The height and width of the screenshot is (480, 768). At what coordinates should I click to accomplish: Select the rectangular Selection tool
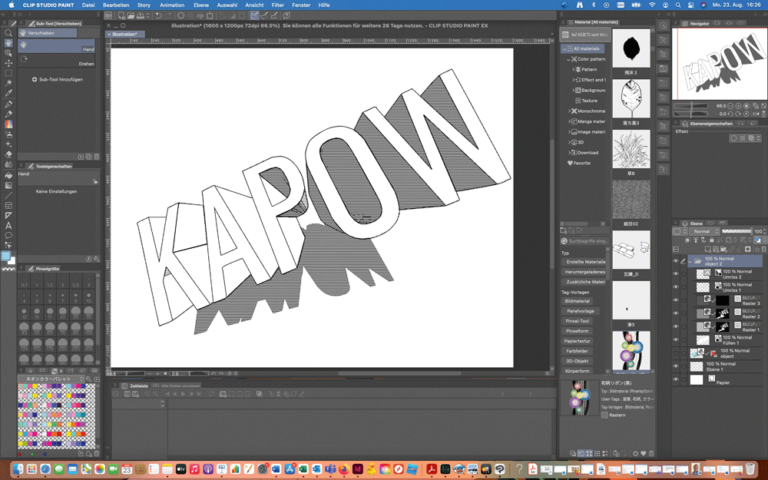coord(8,73)
